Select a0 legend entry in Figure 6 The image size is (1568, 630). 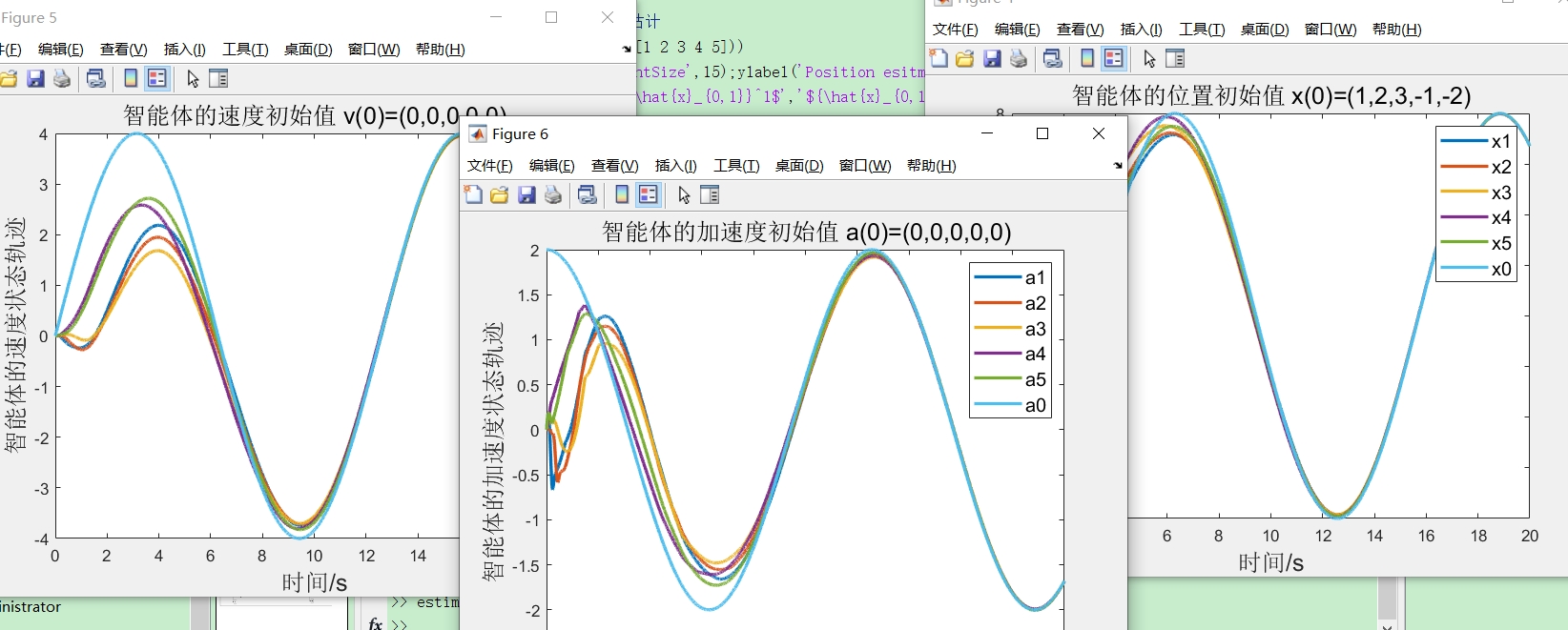click(x=1011, y=405)
